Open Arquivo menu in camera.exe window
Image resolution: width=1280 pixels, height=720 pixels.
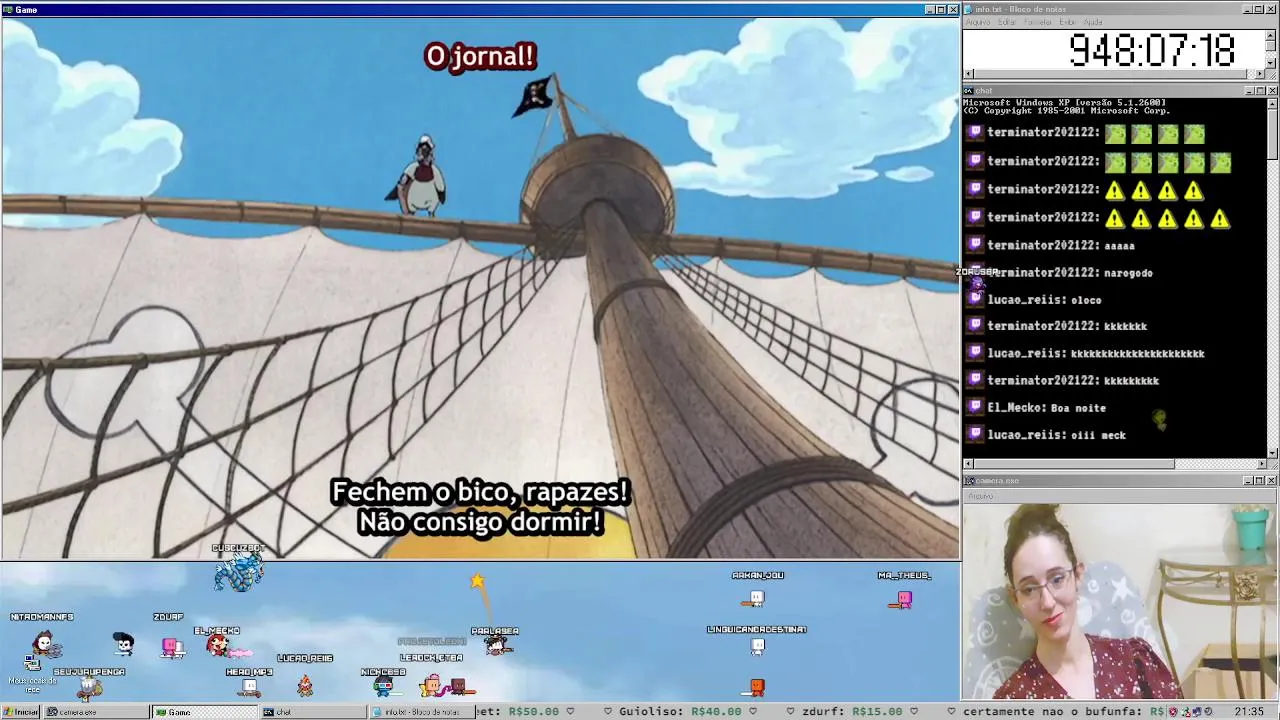(x=980, y=496)
